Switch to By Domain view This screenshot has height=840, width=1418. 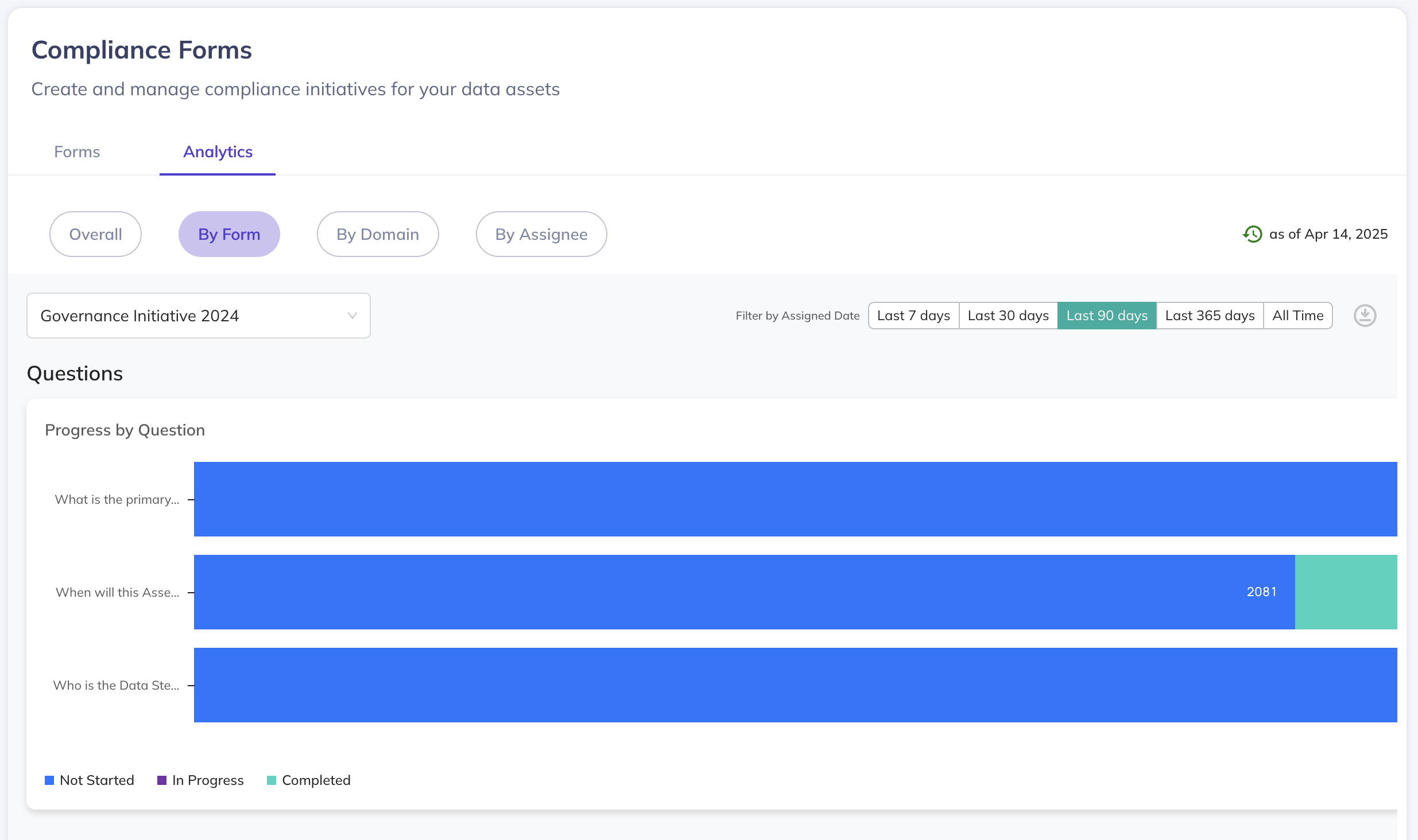pos(378,234)
